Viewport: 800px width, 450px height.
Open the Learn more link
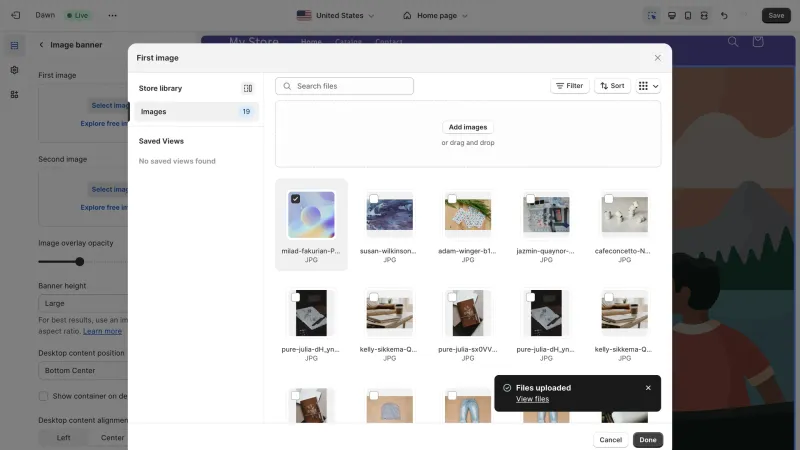103,331
